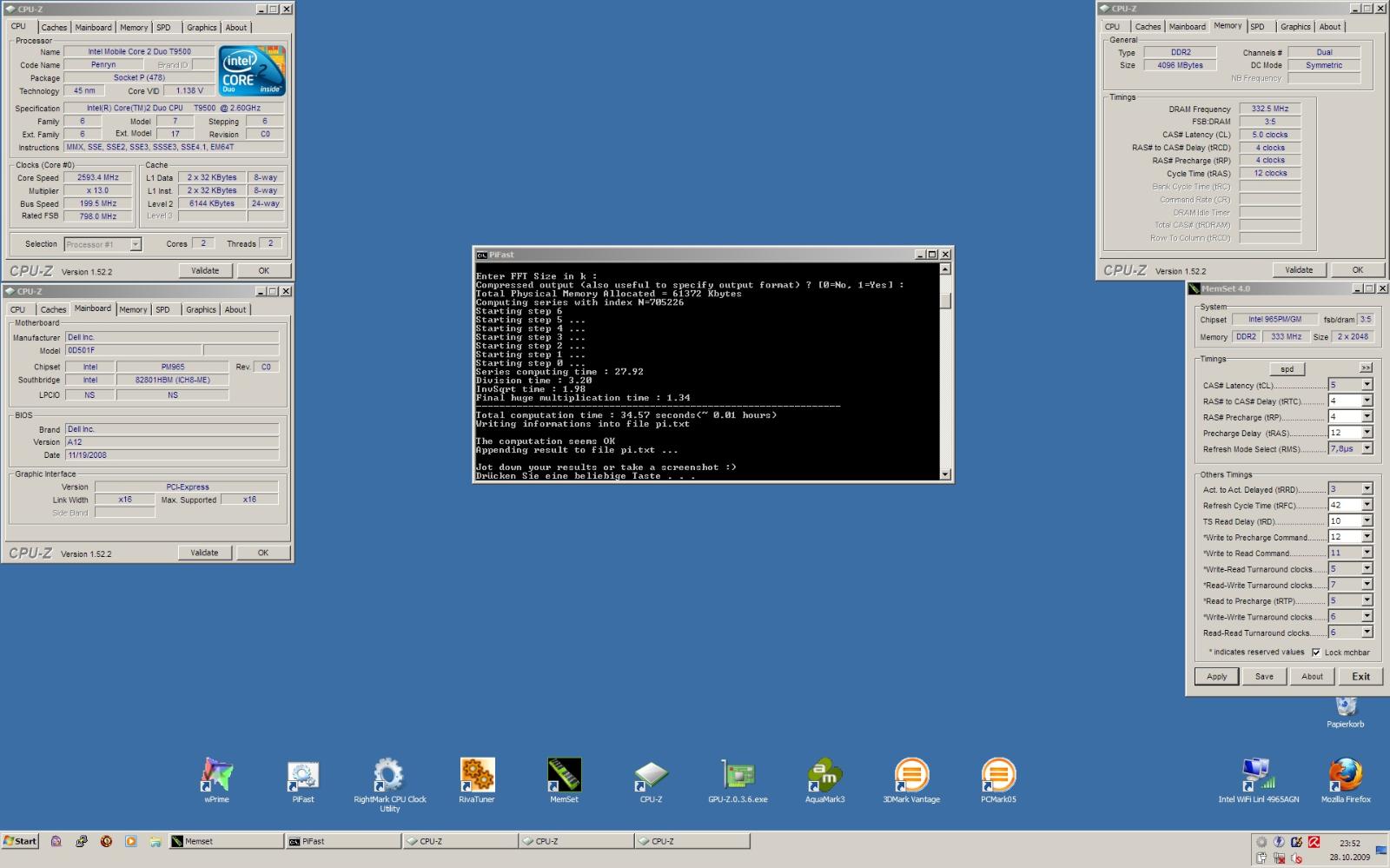Image resolution: width=1390 pixels, height=868 pixels.
Task: Open the CAS# Latency (tCL) dropdown
Action: pyautogui.click(x=1367, y=385)
